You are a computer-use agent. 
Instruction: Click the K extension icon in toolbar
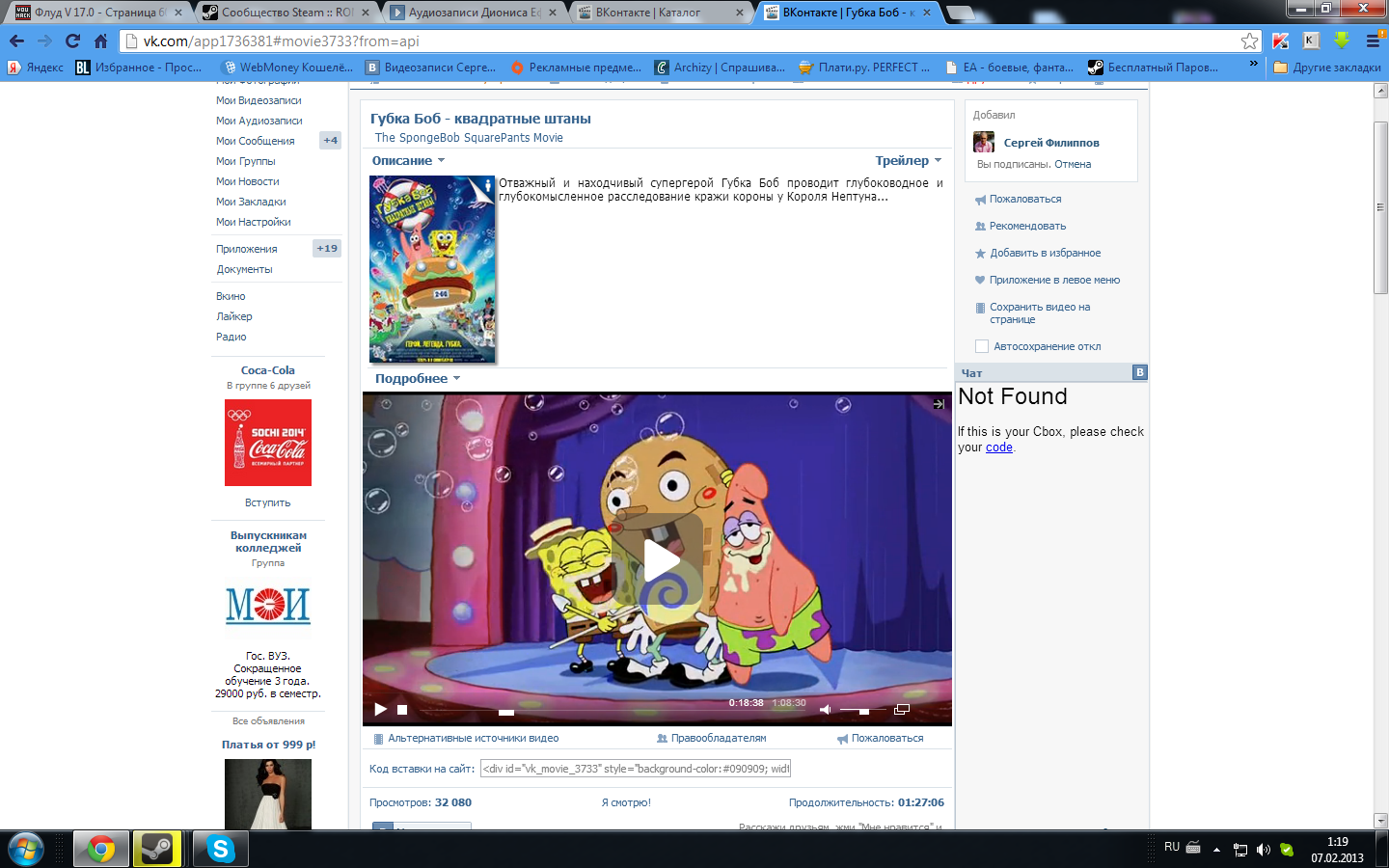[x=1311, y=41]
